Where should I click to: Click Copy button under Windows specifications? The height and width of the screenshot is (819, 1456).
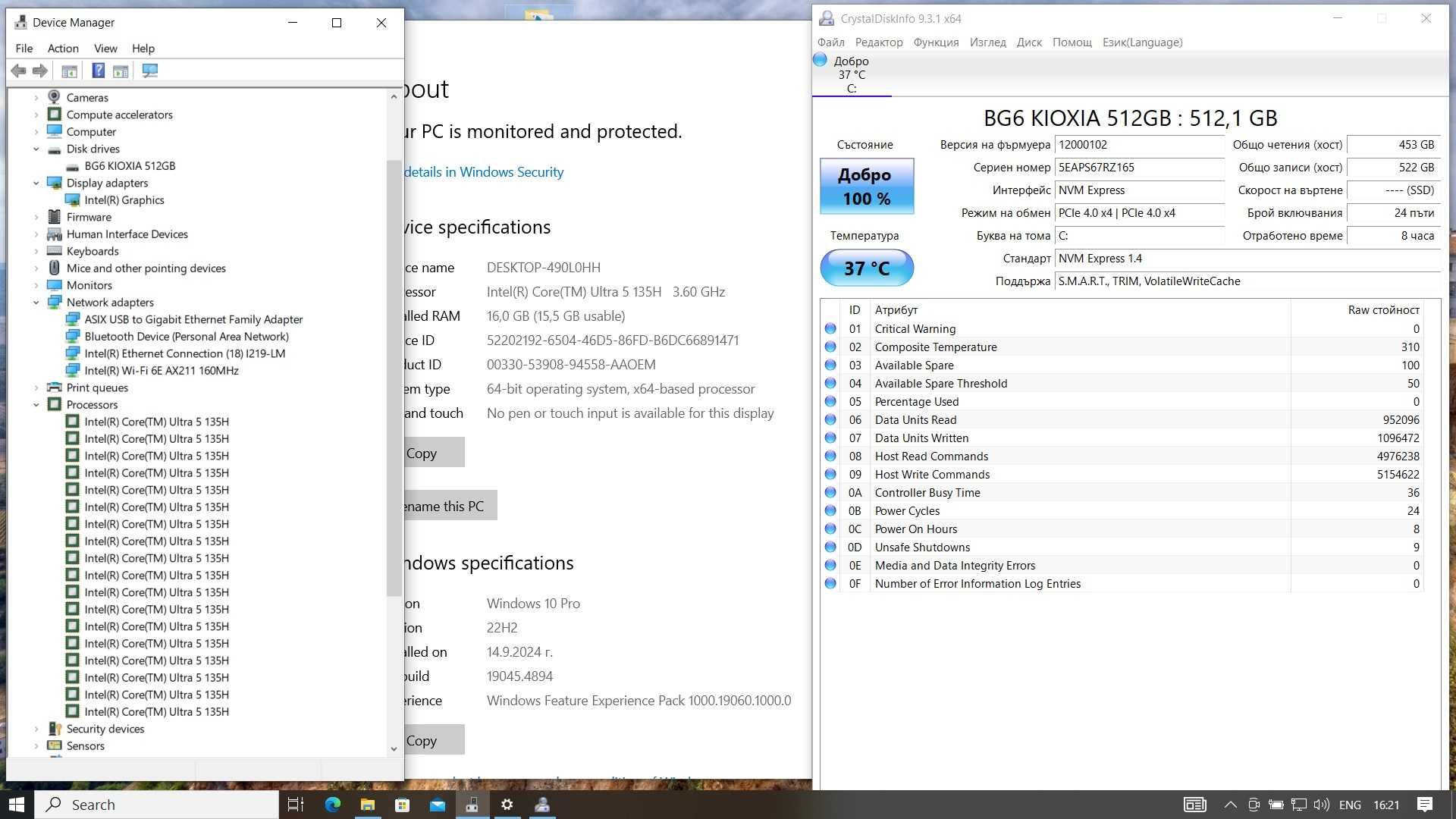point(433,740)
